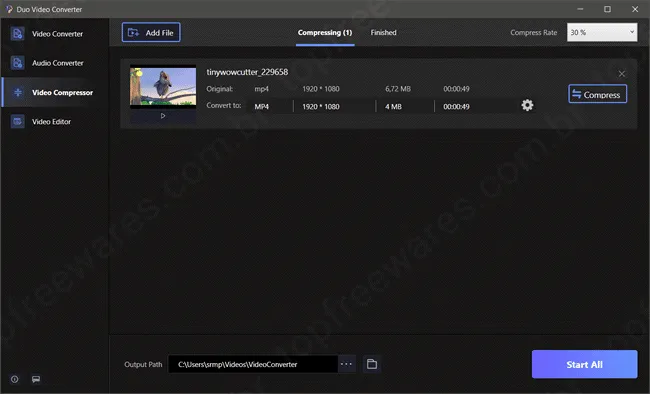Click the 4 MB target size value
Screen dimensions: 650x394
click(393, 107)
